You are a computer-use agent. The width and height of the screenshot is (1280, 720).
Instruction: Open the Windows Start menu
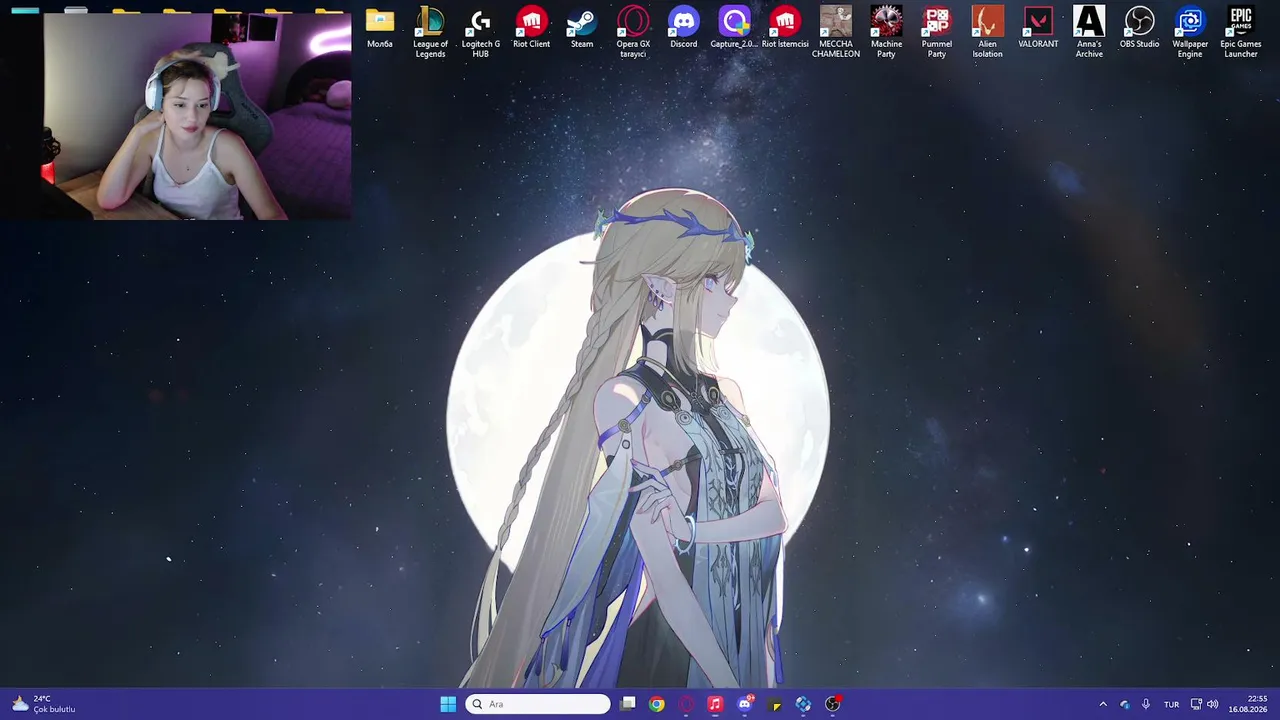tap(448, 704)
